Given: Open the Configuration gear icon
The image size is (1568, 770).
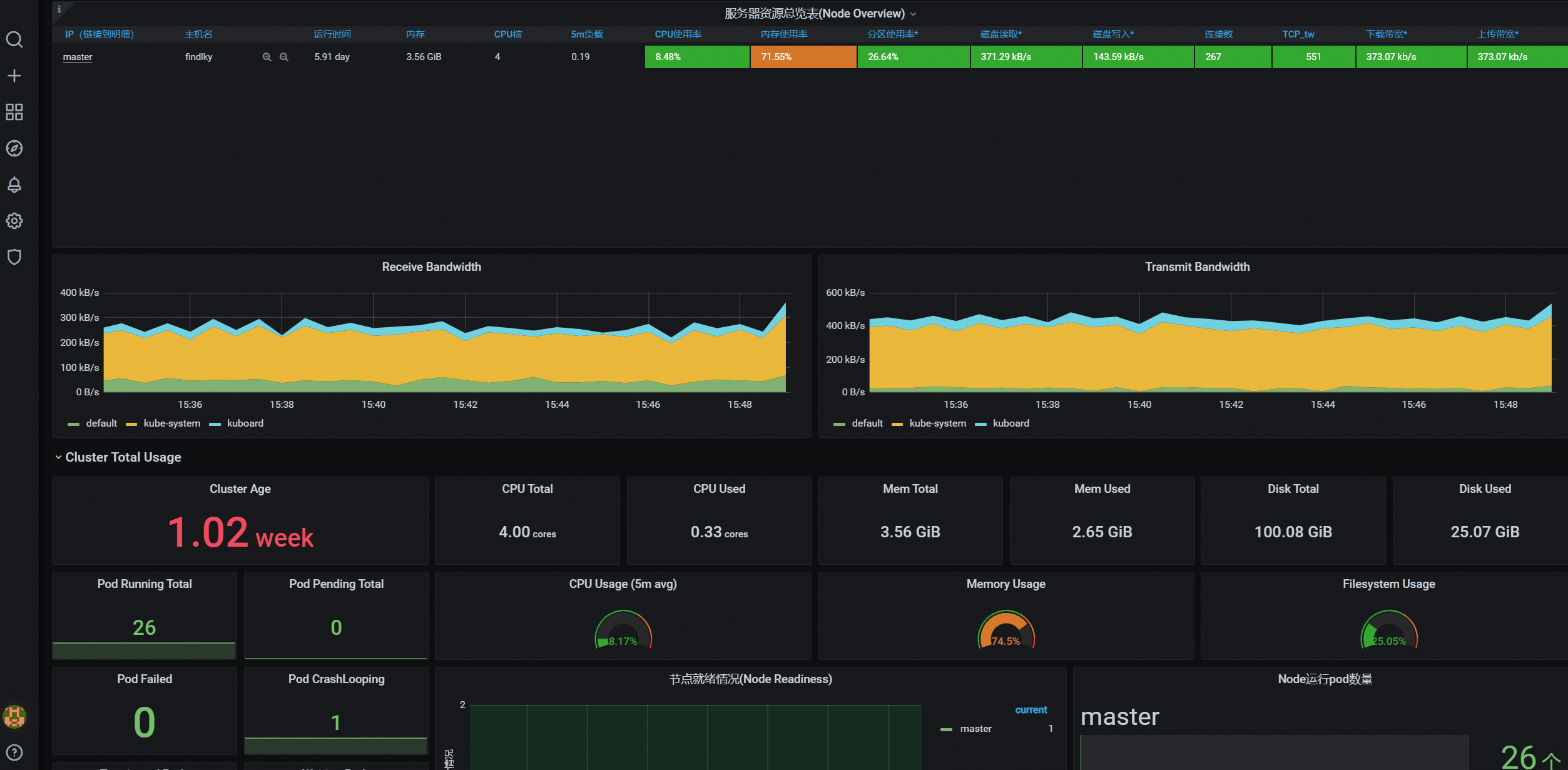Looking at the screenshot, I should (x=14, y=221).
